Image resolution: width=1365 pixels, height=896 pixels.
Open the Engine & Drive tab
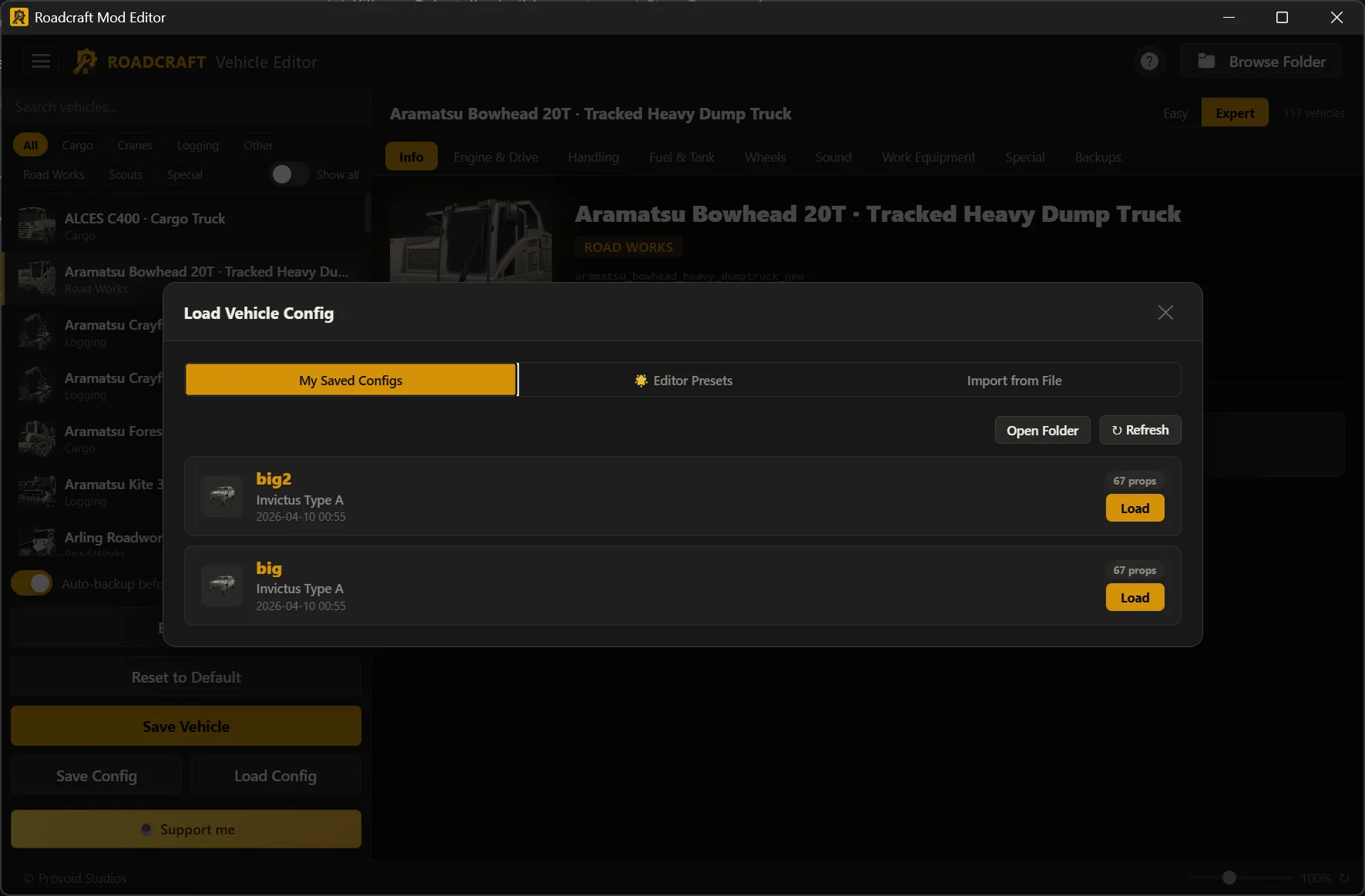[x=496, y=156]
